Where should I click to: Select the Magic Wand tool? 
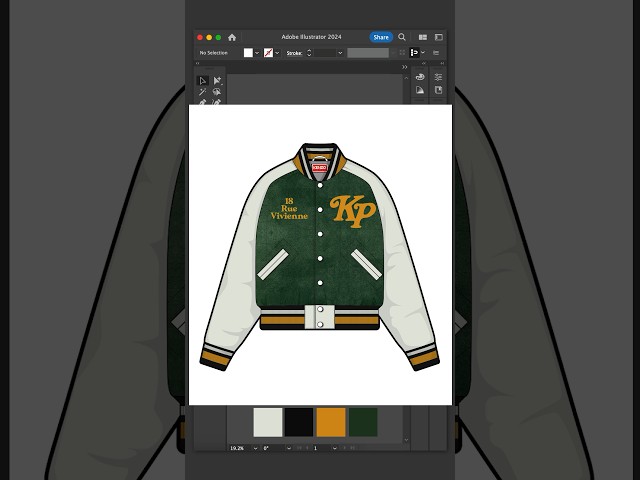point(202,92)
